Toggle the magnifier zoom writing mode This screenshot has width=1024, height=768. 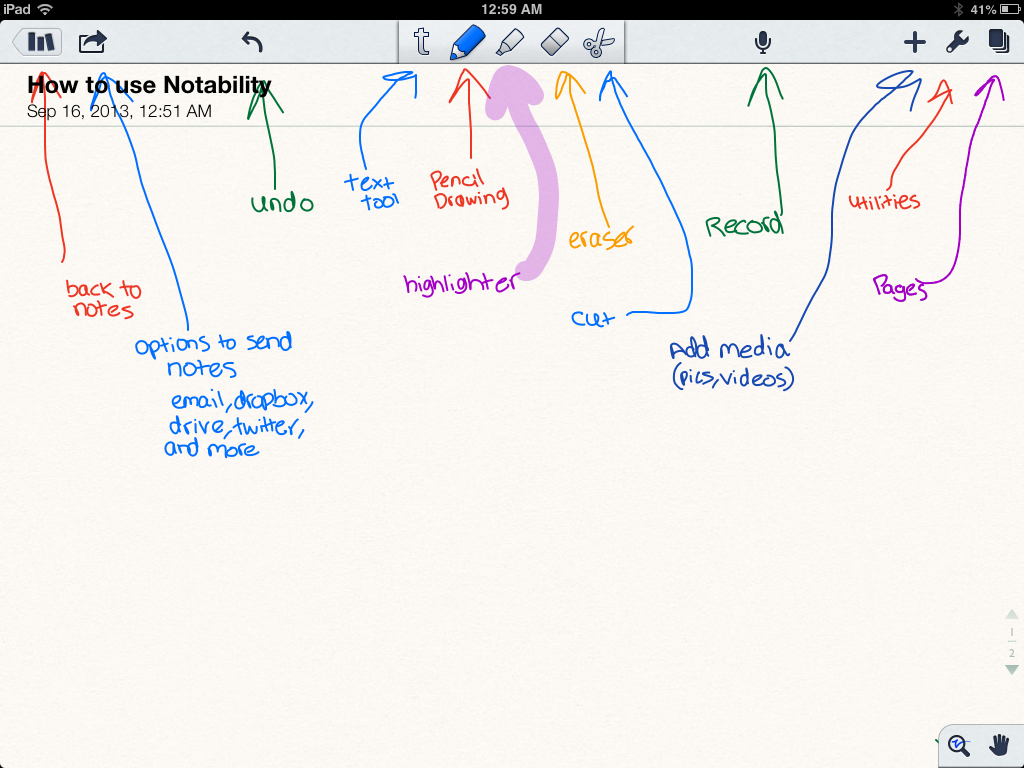coord(959,744)
